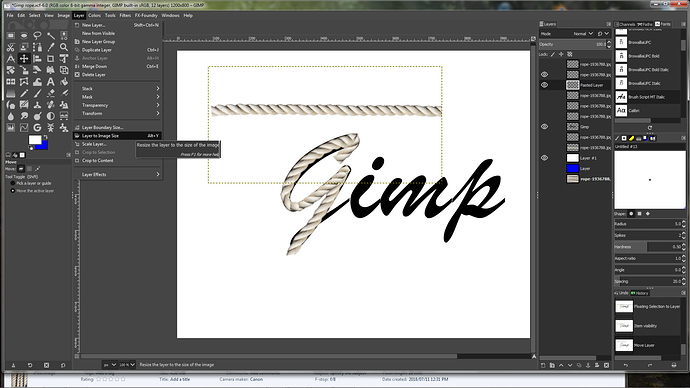Select the Smudge tool
This screenshot has height=388, width=690.
pyautogui.click(x=24, y=116)
